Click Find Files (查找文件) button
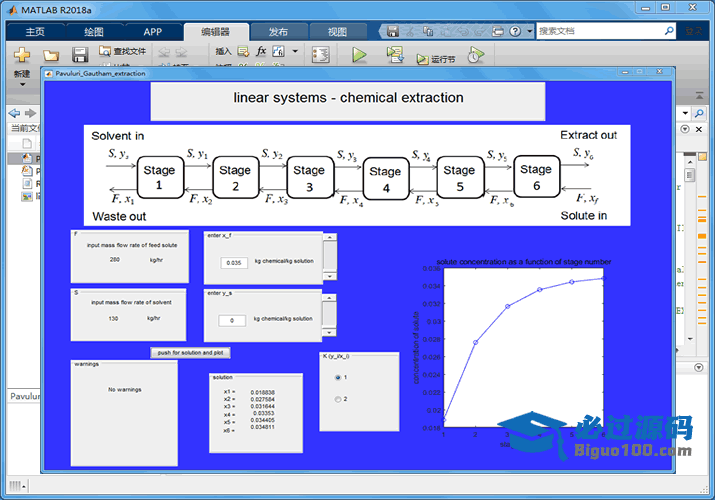 pyautogui.click(x=123, y=51)
